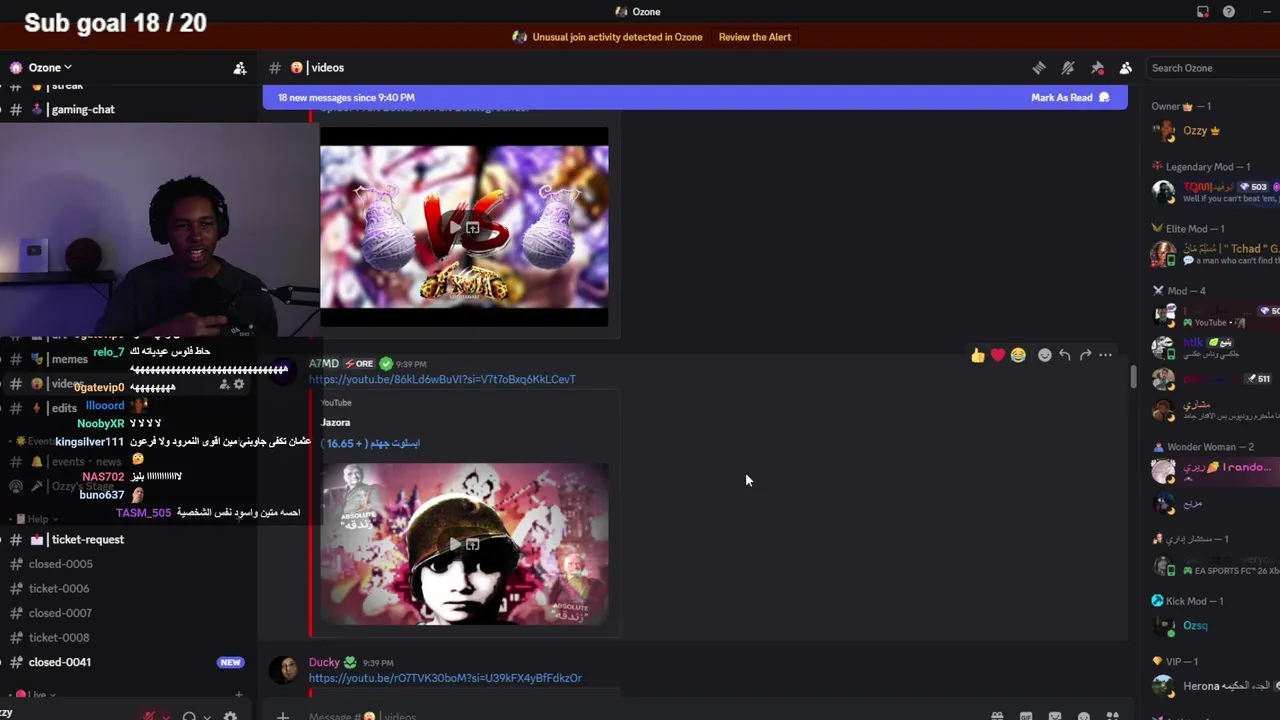
Task: Collapse the Live category
Action: 35,695
